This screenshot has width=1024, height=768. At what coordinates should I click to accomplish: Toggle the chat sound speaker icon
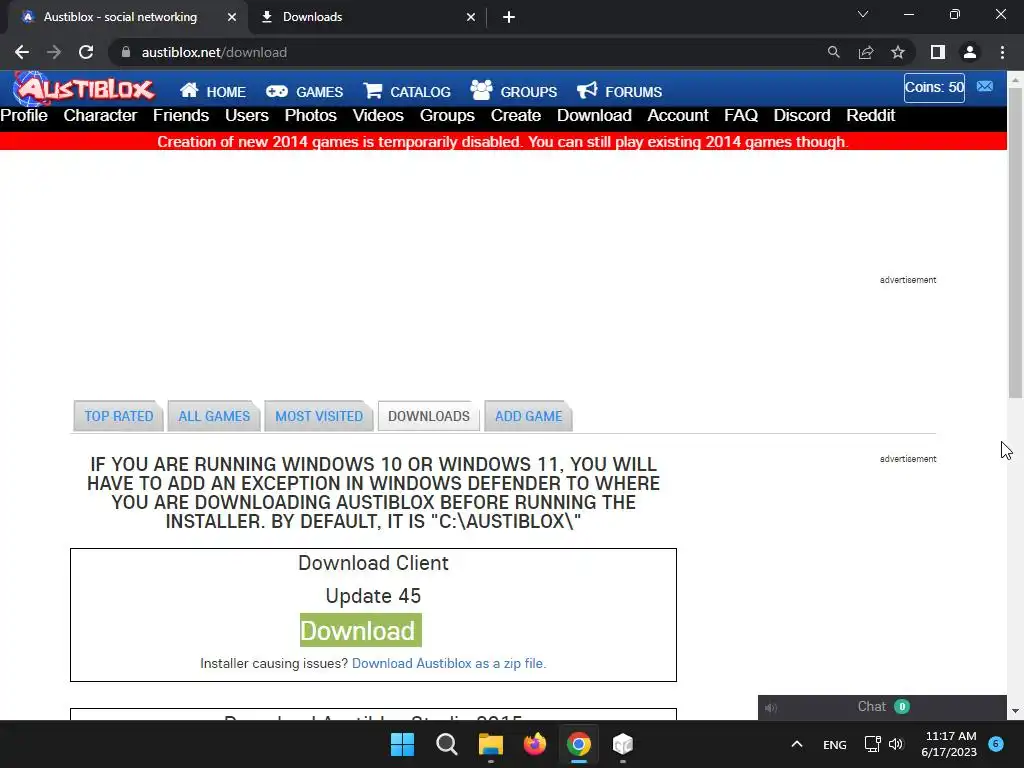tap(771, 708)
